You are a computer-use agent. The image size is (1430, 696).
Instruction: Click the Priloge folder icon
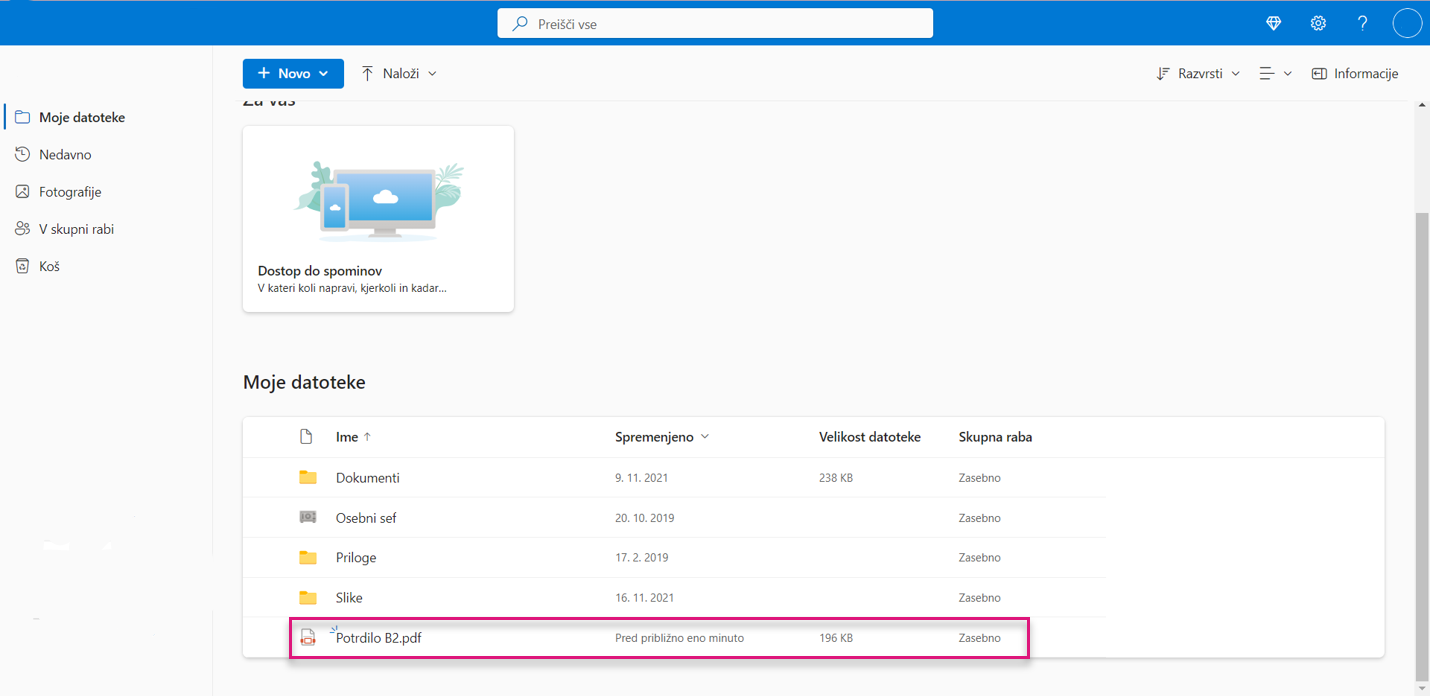point(308,558)
